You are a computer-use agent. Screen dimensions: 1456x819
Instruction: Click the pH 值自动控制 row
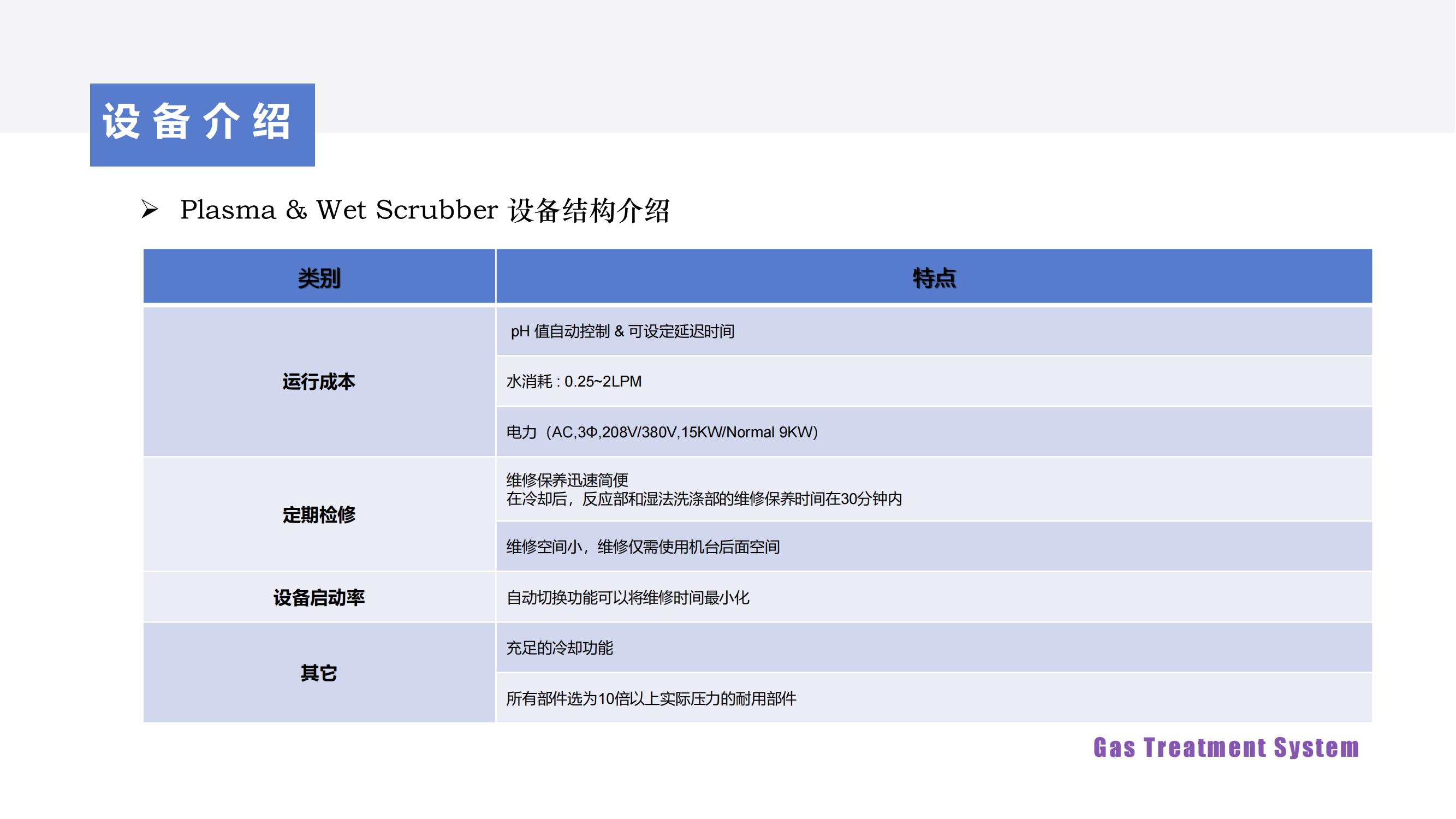622,332
